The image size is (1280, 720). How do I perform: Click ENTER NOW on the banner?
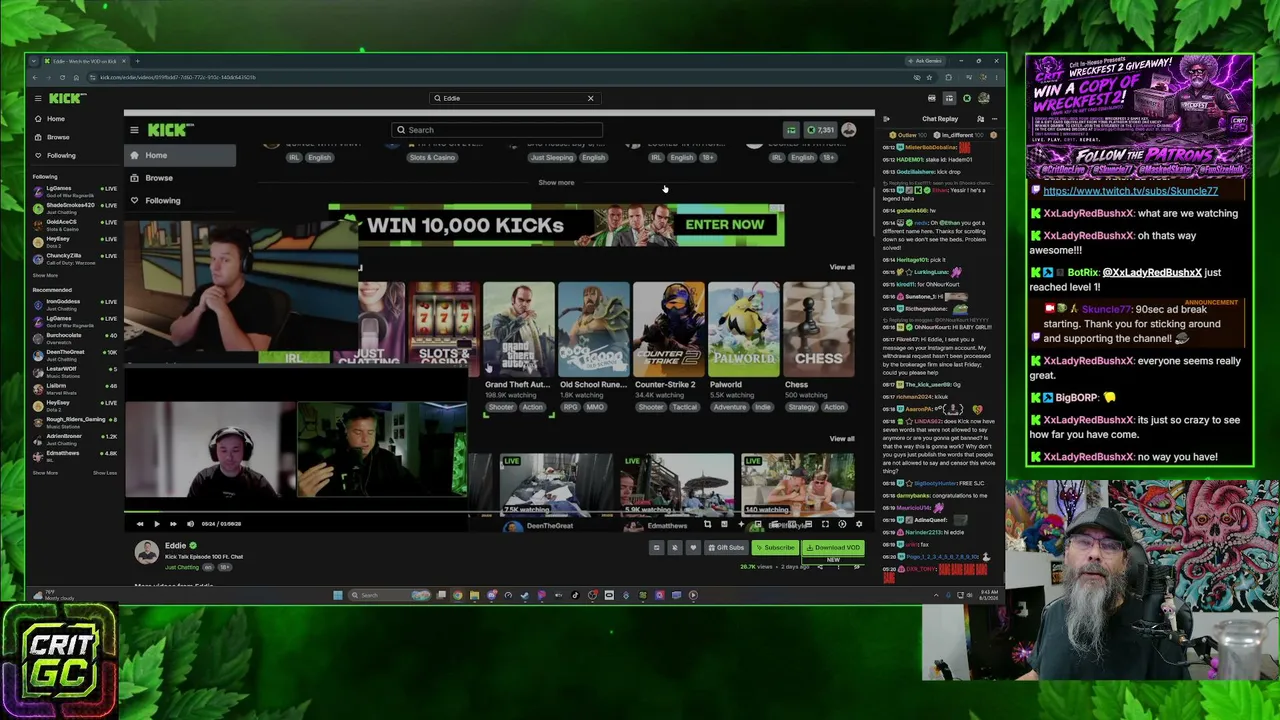pos(725,225)
